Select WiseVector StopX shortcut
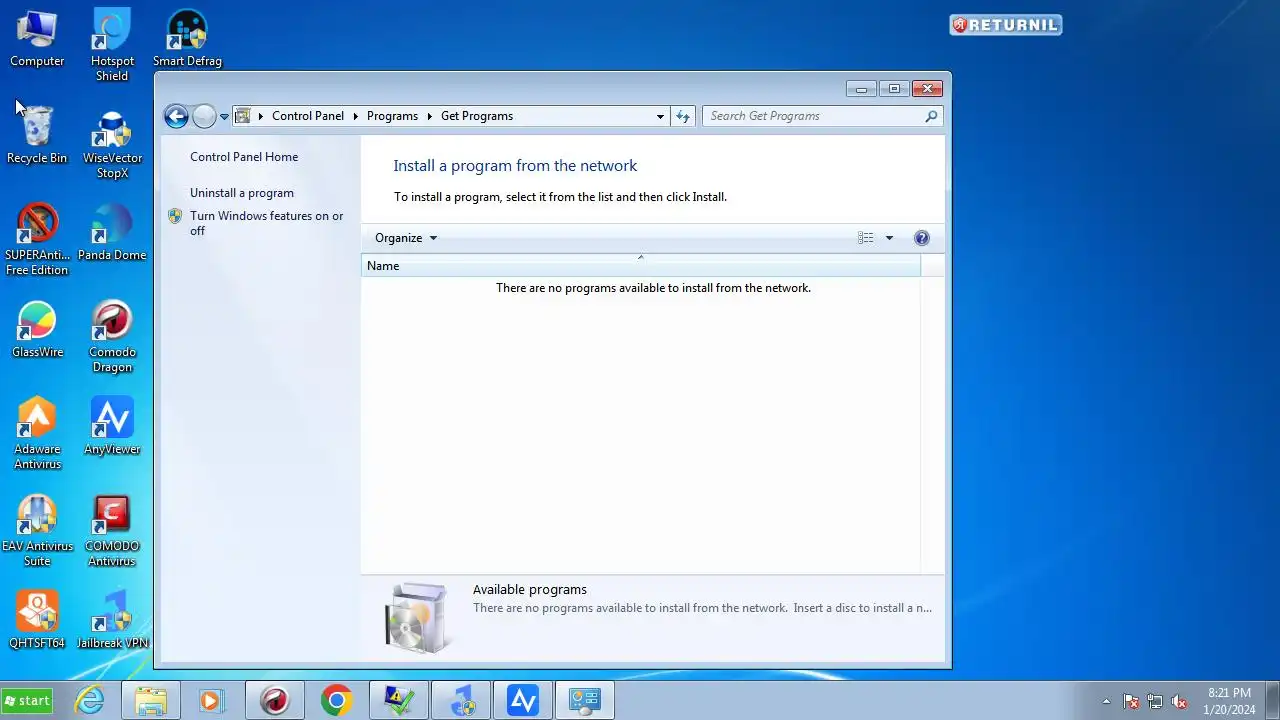1280x720 pixels. coord(112,143)
